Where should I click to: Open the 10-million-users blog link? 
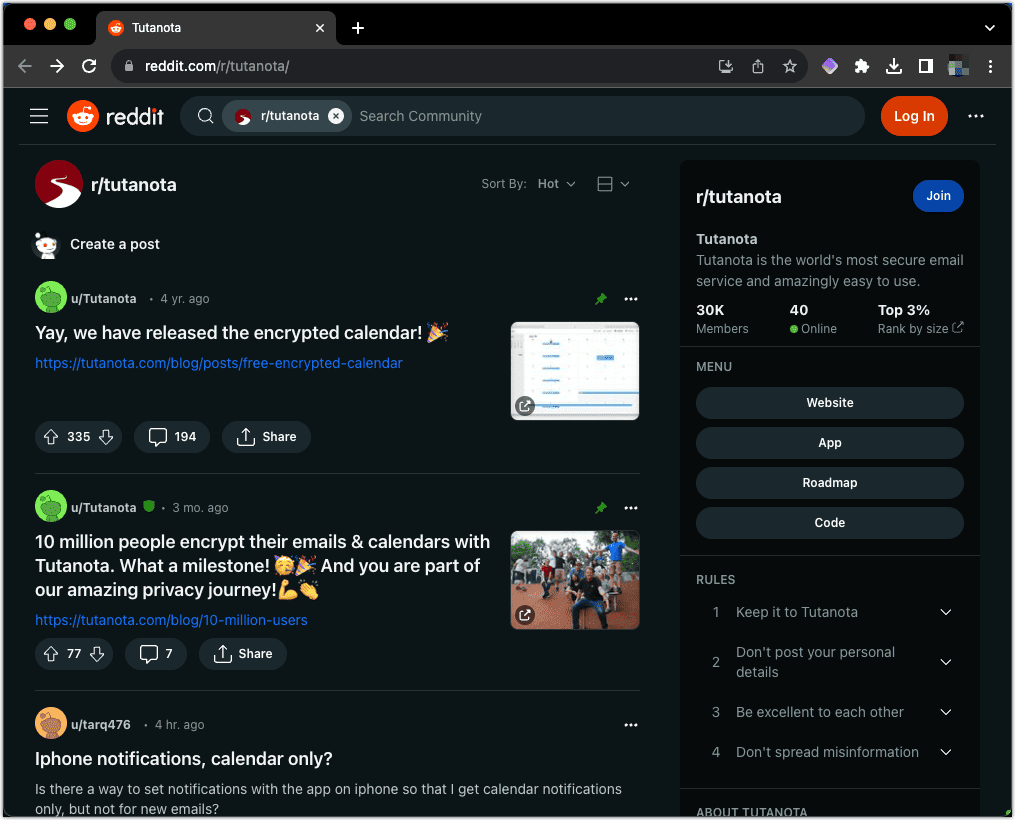coord(171,620)
